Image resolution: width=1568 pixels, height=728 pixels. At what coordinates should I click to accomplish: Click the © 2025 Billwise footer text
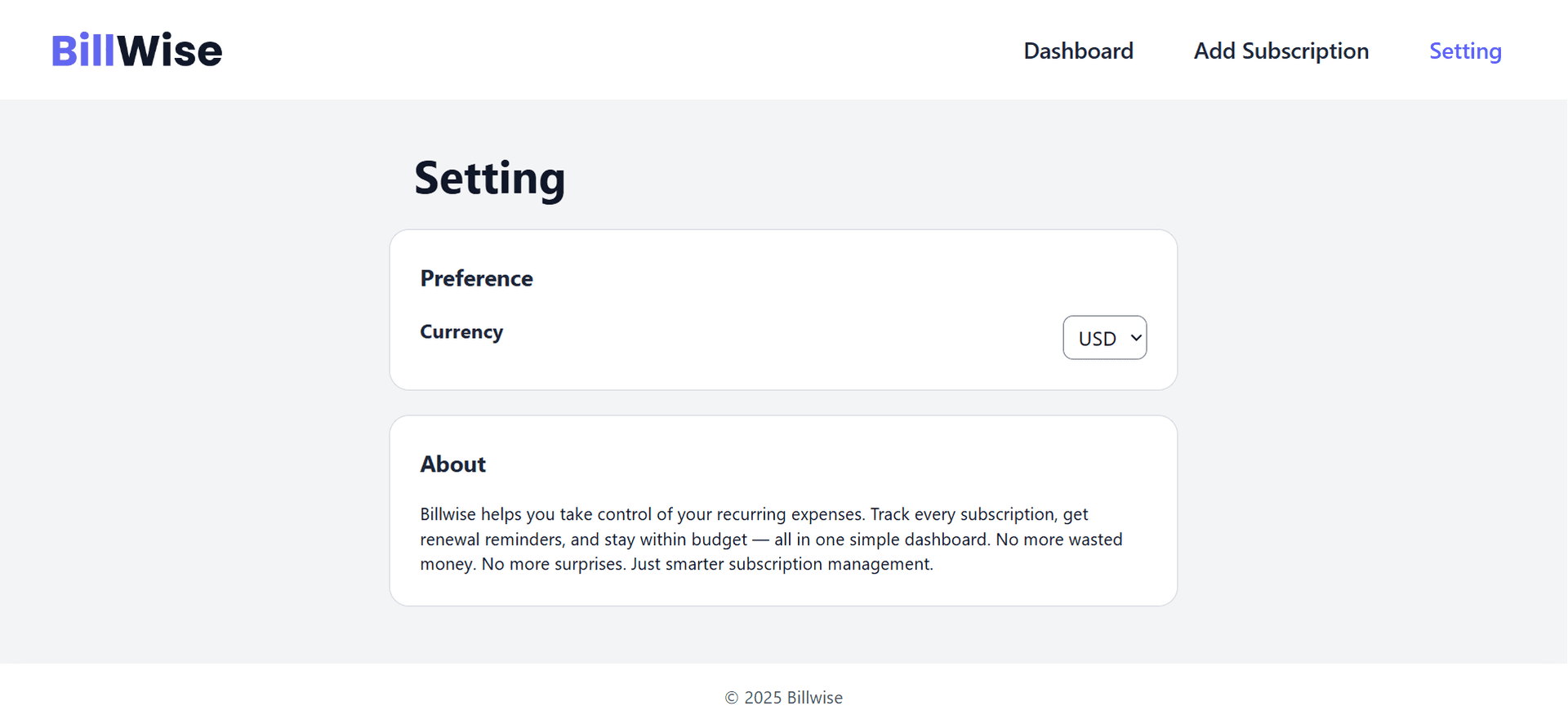click(783, 698)
